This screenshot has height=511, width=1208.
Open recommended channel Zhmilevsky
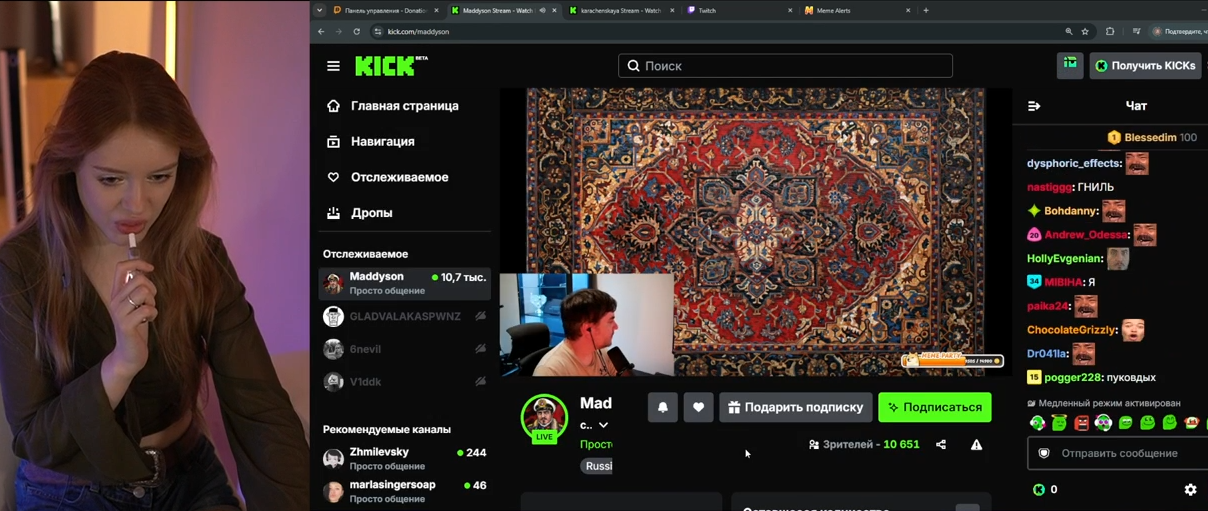(x=404, y=458)
